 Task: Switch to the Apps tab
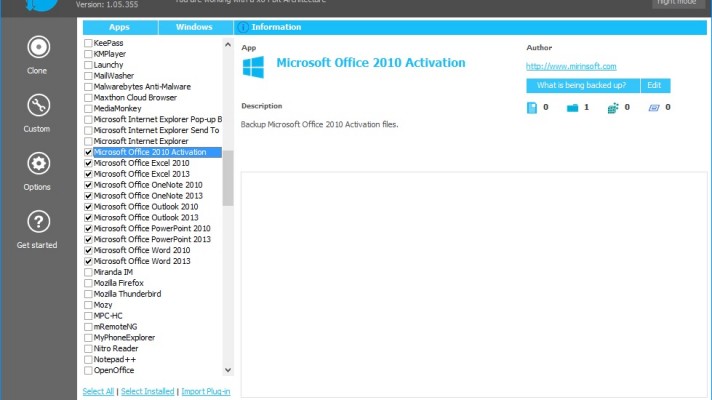point(120,27)
